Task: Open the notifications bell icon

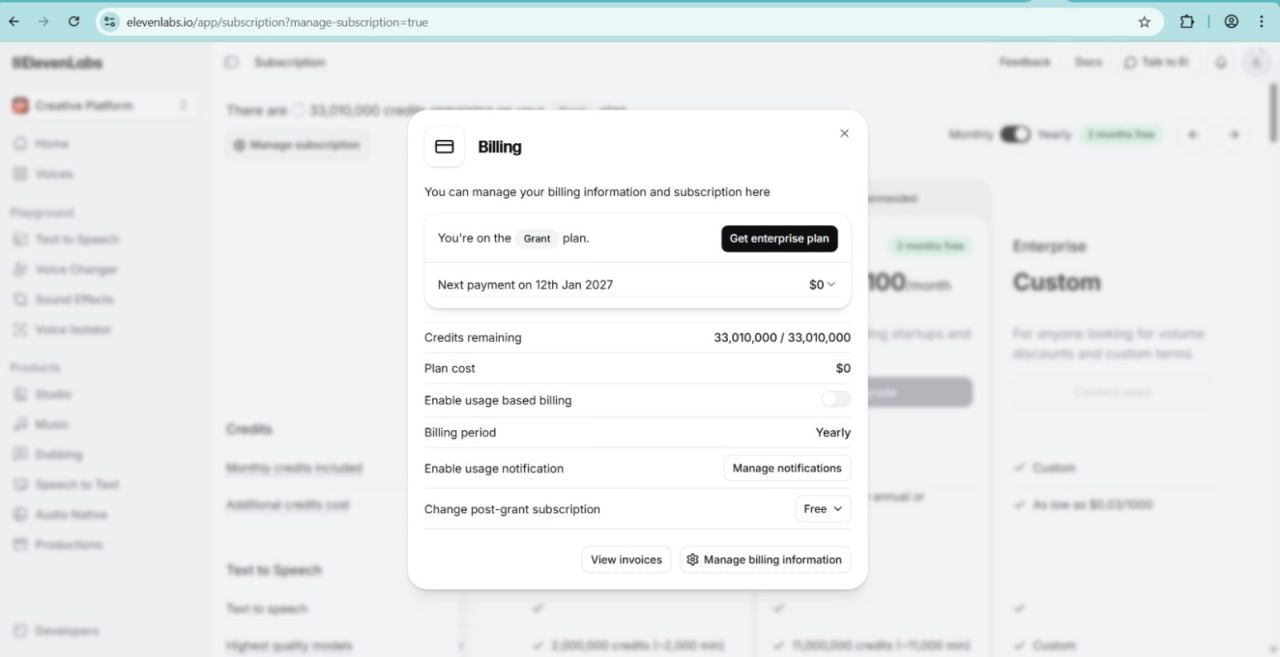Action: coord(1221,62)
